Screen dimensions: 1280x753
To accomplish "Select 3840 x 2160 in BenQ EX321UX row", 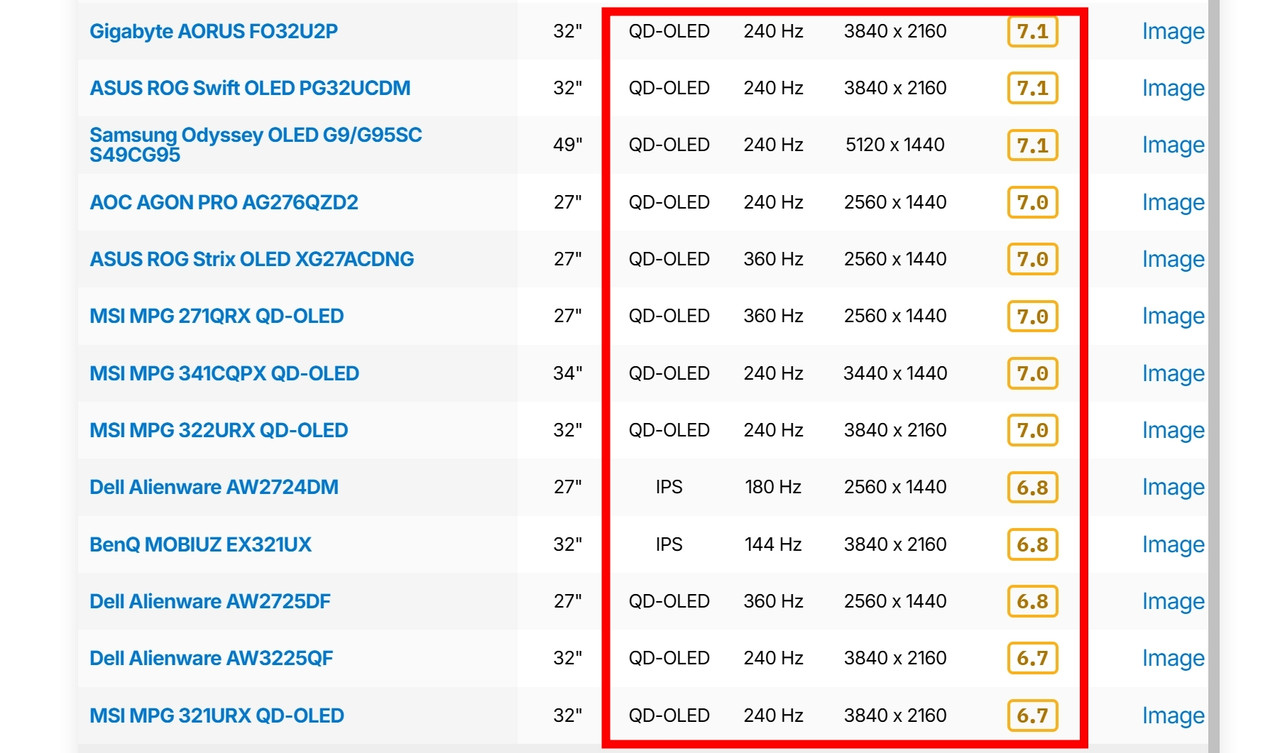I will coord(895,544).
